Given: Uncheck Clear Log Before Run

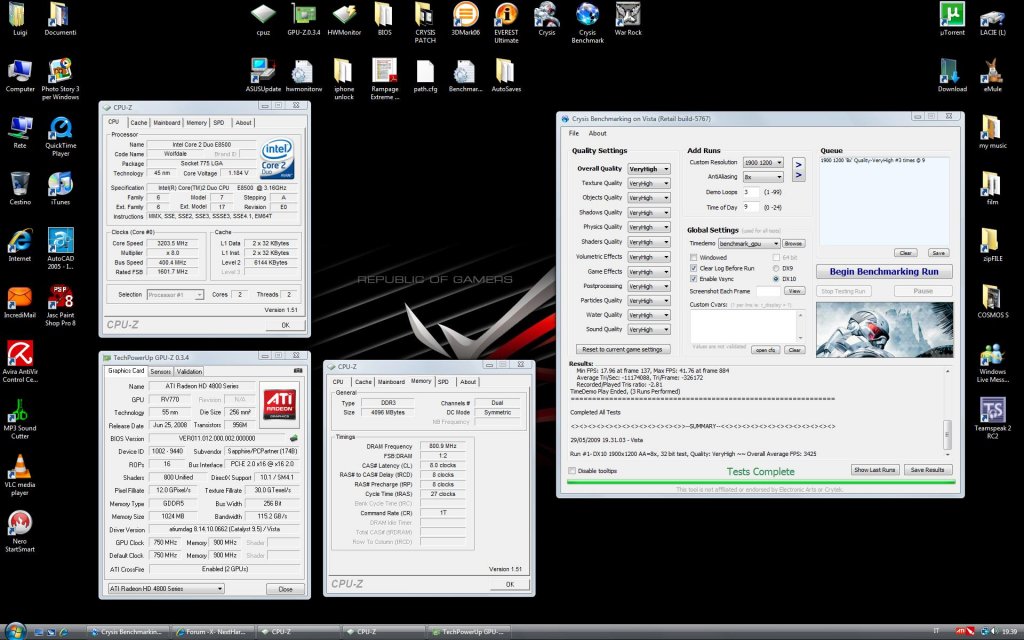Looking at the screenshot, I should coord(694,268).
